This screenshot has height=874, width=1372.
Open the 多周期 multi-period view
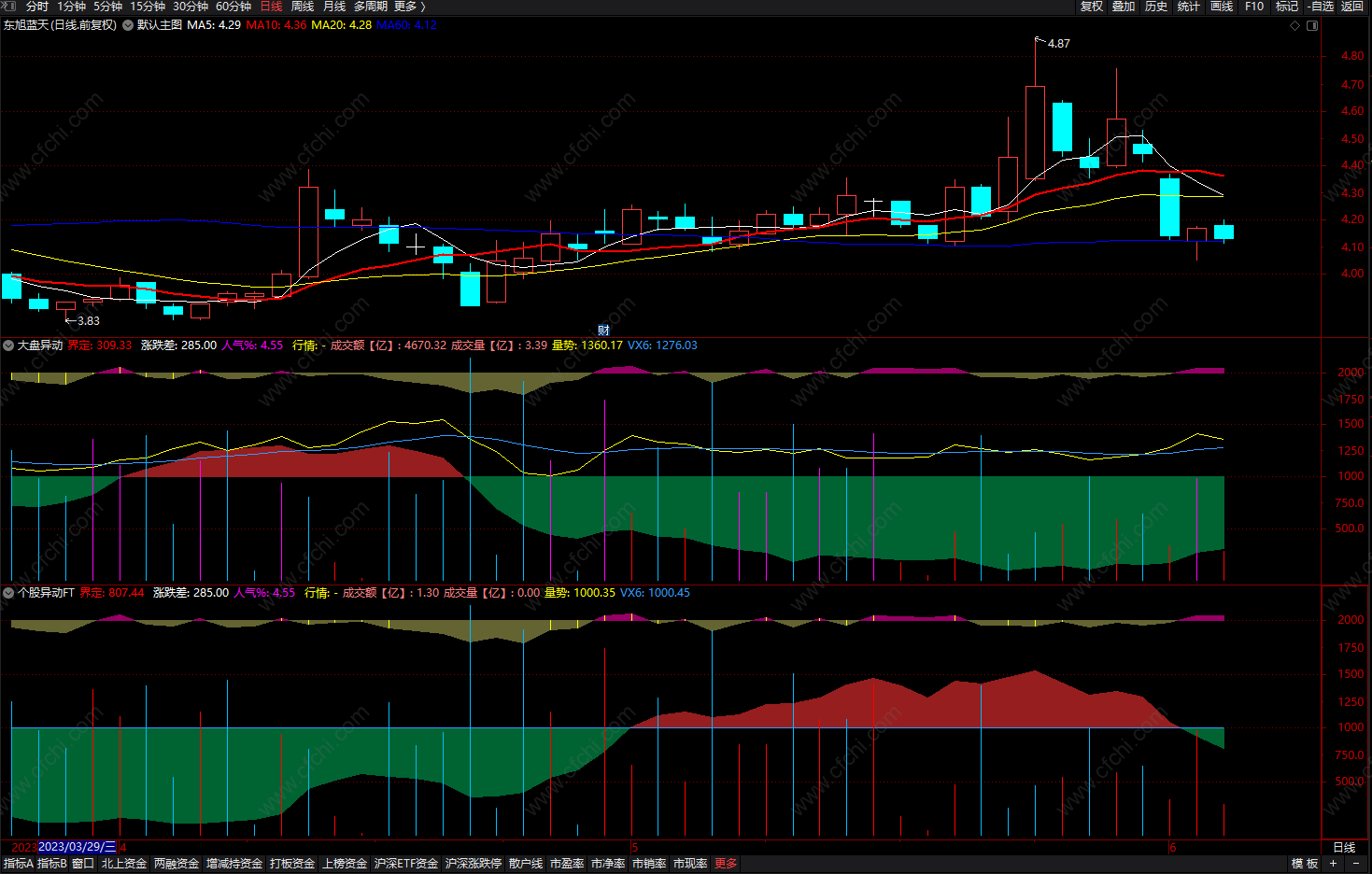click(x=371, y=7)
